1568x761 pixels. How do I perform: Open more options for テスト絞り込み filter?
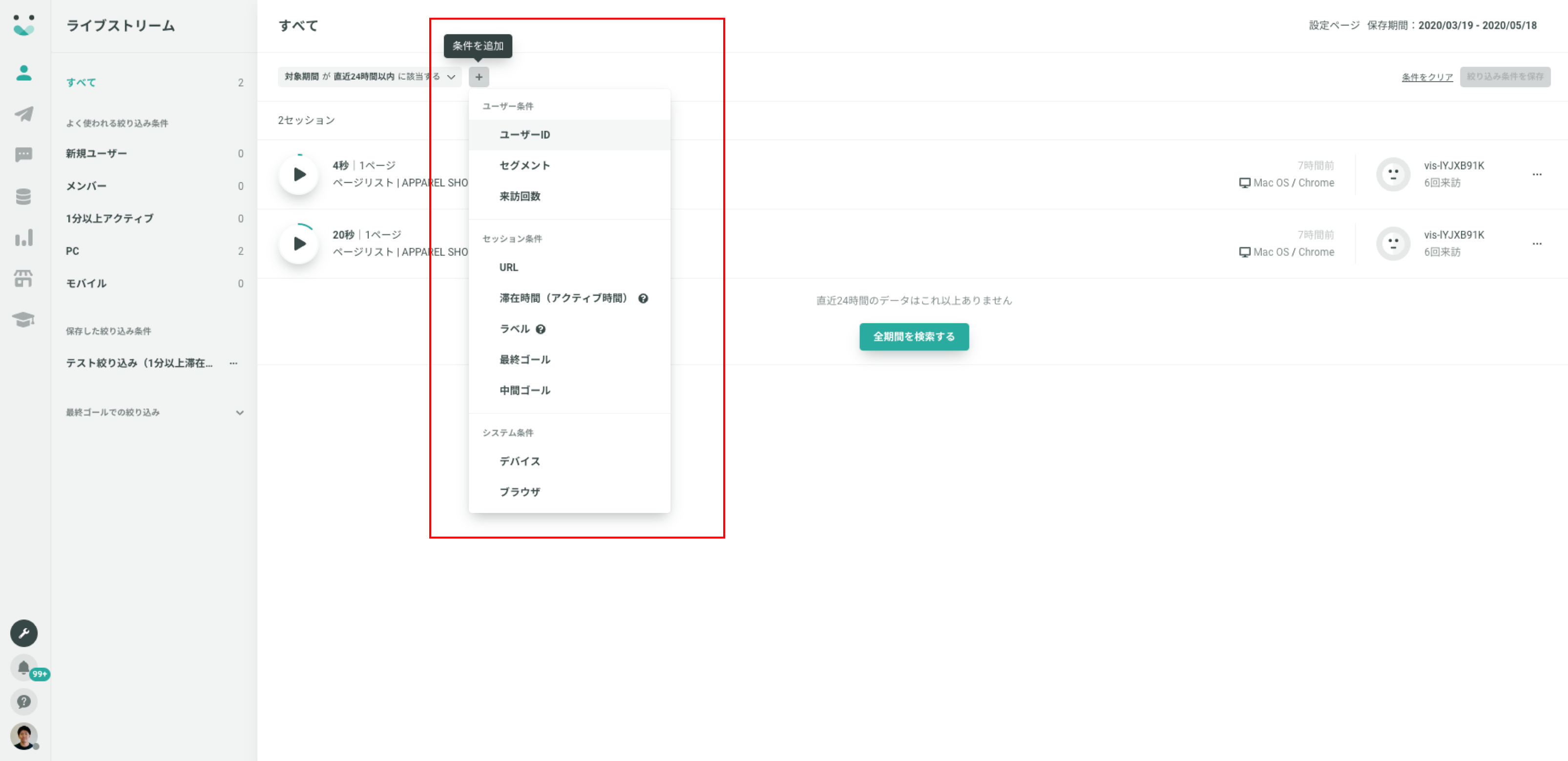tap(233, 363)
